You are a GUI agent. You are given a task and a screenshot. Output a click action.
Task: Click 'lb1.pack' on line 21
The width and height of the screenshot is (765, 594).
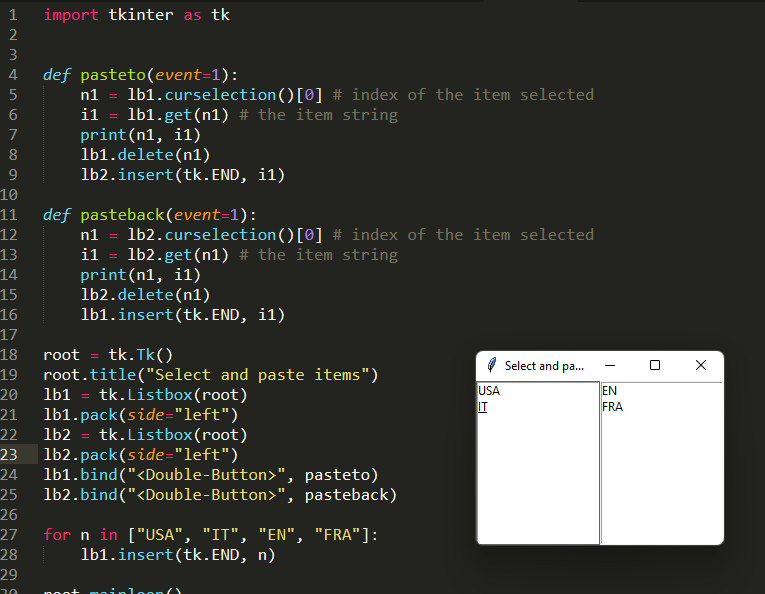[81, 415]
